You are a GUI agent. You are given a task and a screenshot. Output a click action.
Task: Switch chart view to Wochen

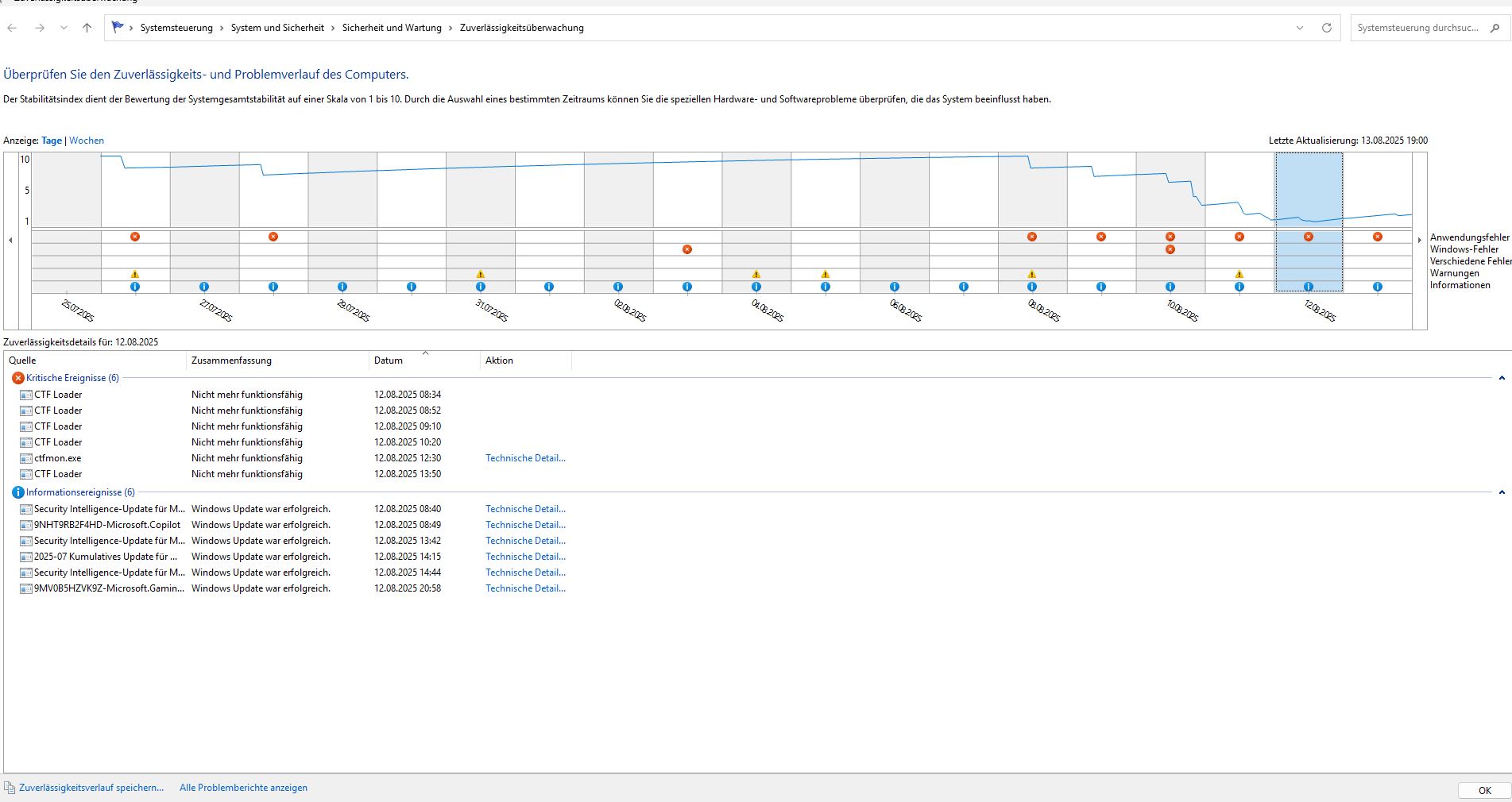87,141
